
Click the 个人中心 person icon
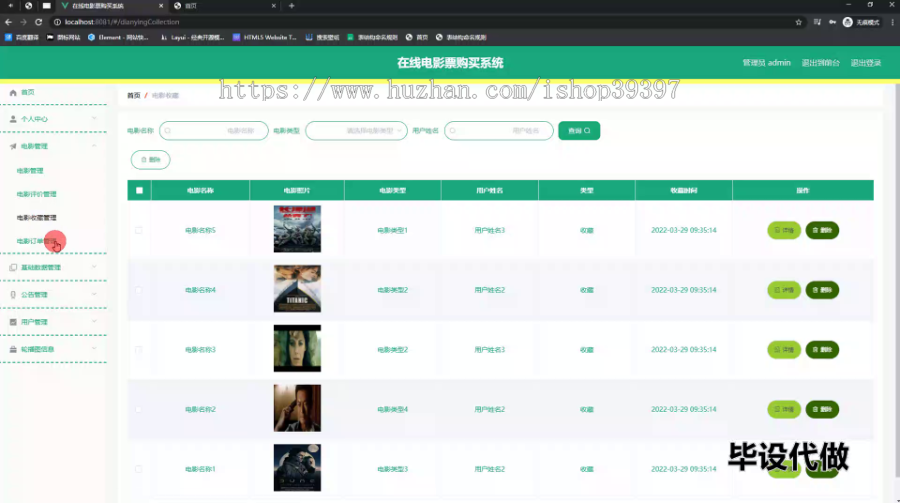coord(13,119)
